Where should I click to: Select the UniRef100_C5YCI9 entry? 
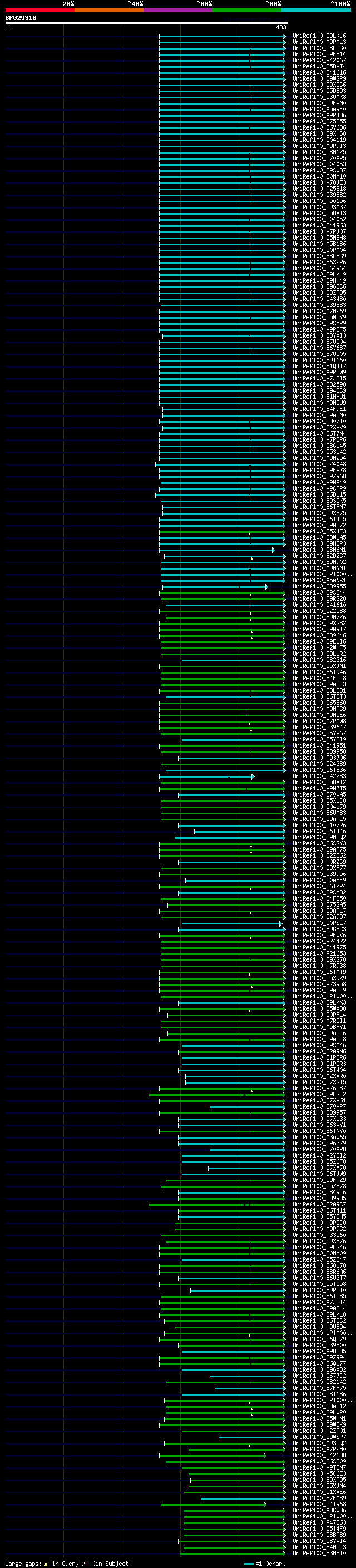coord(319,740)
